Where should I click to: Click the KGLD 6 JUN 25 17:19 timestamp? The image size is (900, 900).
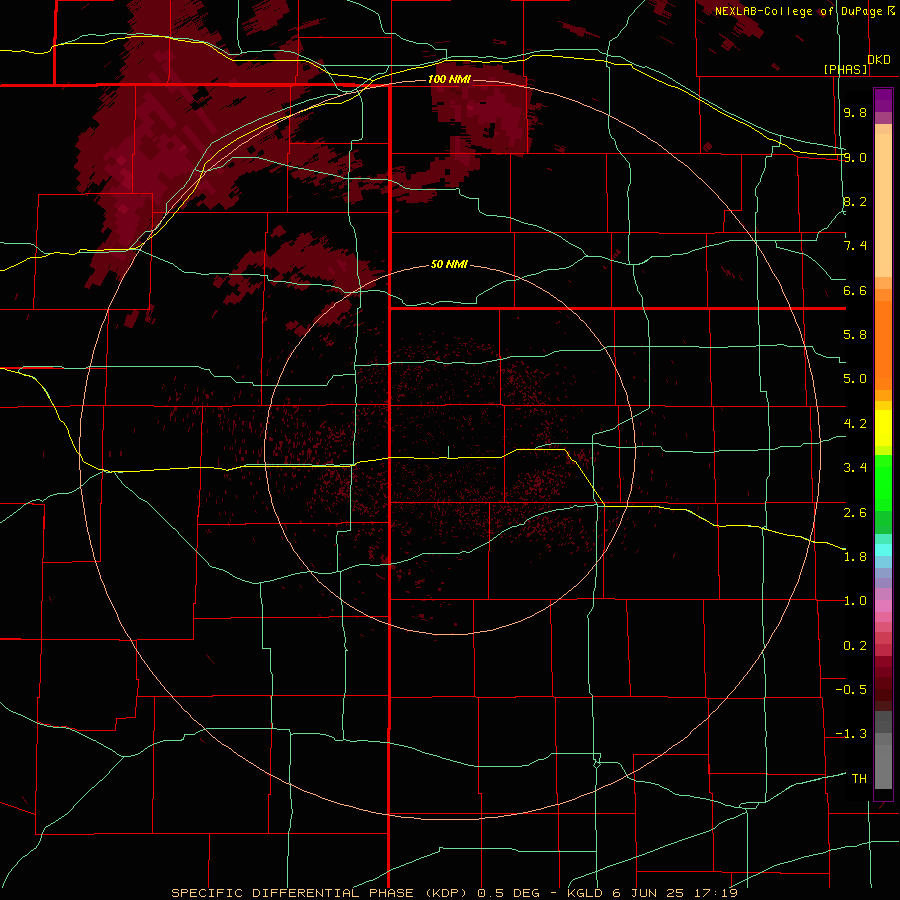tap(652, 893)
